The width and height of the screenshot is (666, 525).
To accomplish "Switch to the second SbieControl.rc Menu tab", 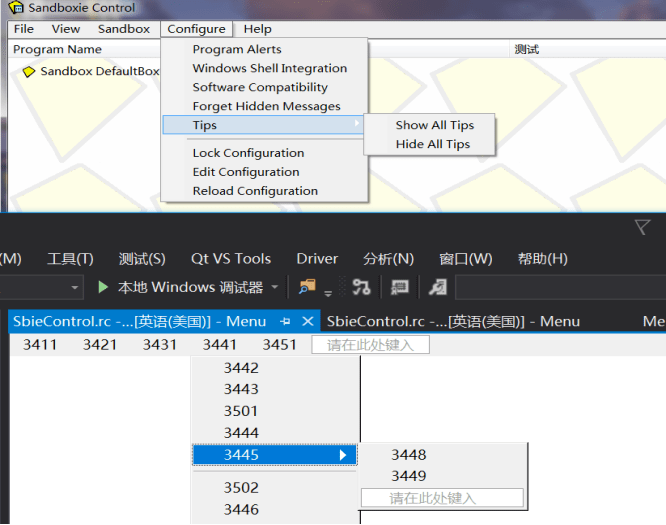I will click(453, 322).
